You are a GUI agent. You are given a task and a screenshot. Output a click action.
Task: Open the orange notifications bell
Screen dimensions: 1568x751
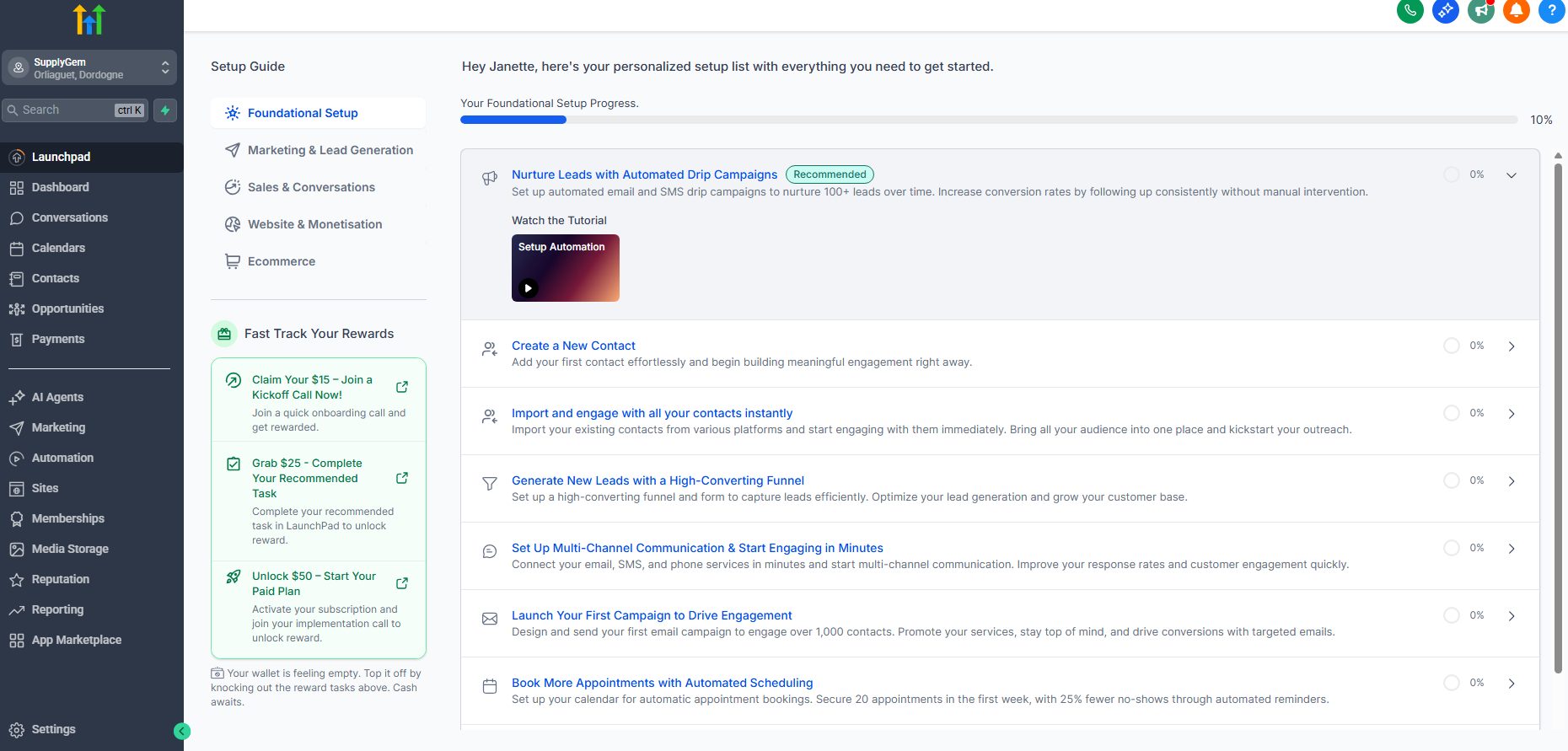coord(1517,10)
